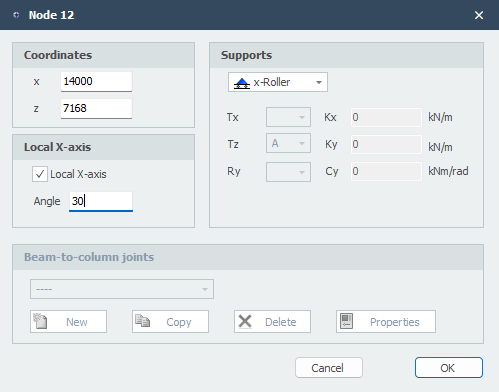The height and width of the screenshot is (392, 499).
Task: Open the Ry restraint dropdown
Action: pyautogui.click(x=288, y=172)
